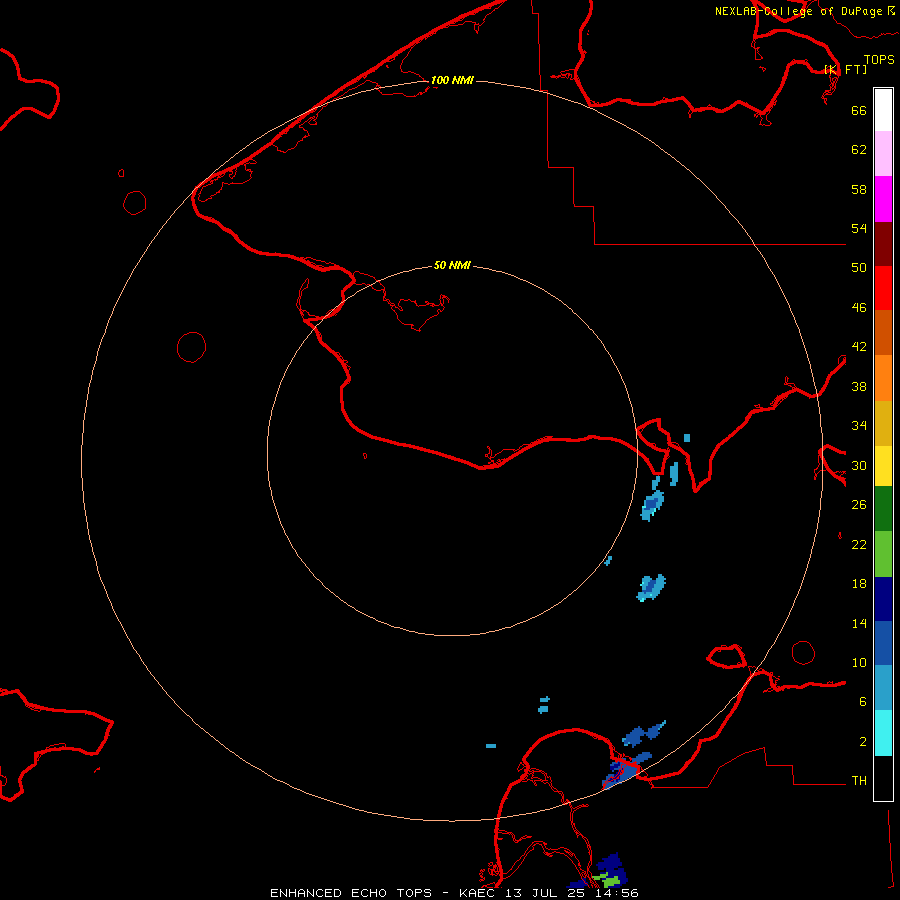
Task: Click the 10 value on the legend
Action: pos(859,662)
